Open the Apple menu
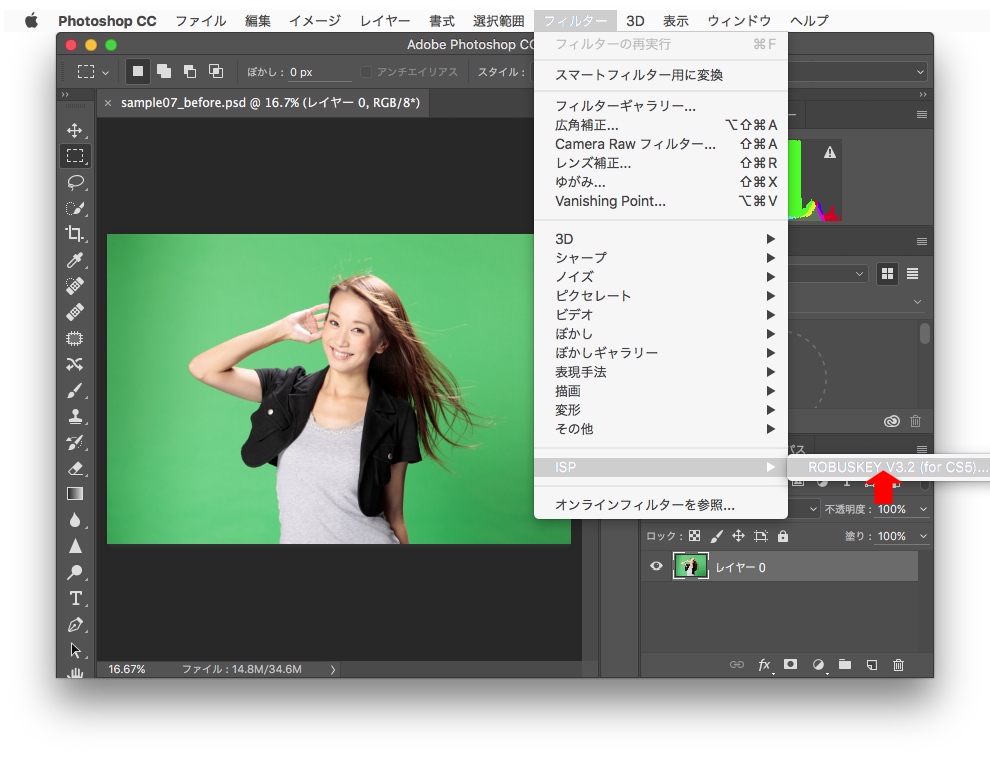The width and height of the screenshot is (990, 758). [x=31, y=21]
